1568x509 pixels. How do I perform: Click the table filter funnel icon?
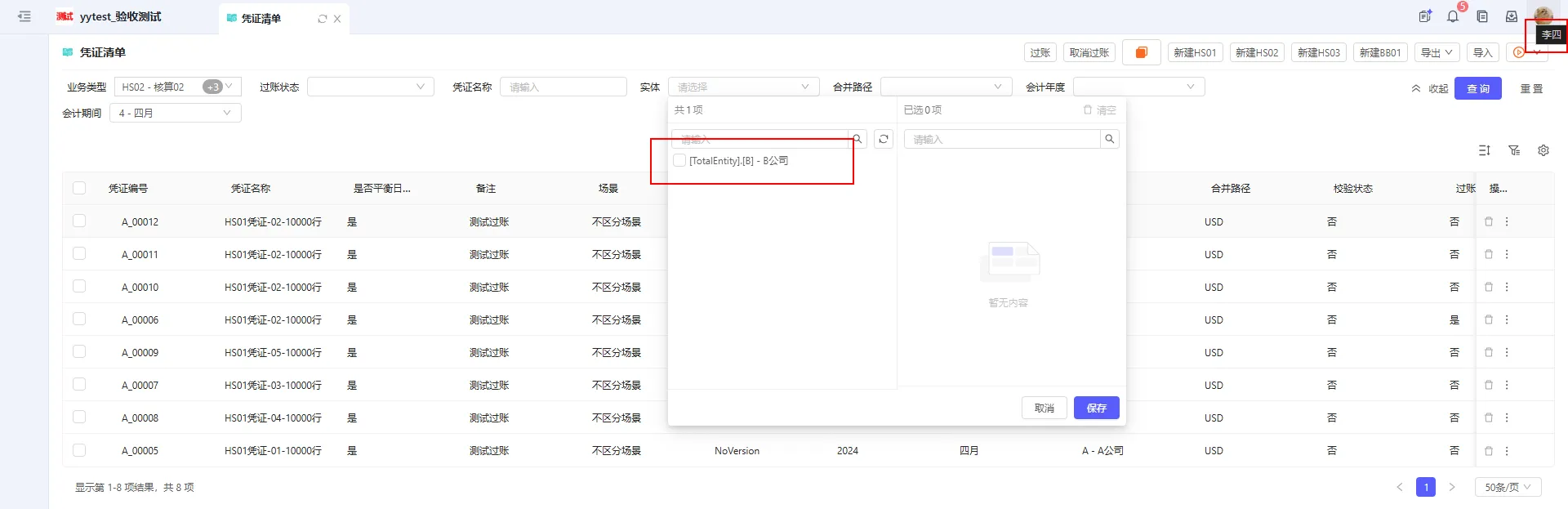(1514, 150)
